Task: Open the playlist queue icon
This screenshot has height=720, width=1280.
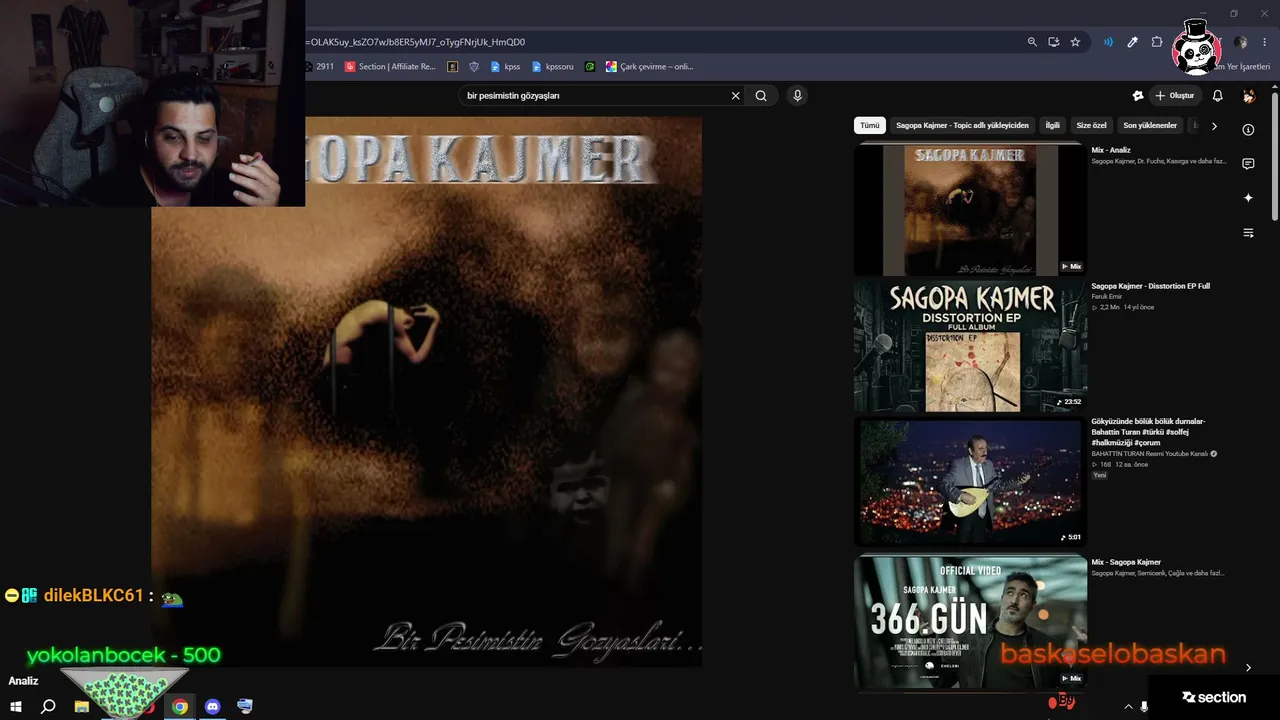Action: [x=1248, y=233]
